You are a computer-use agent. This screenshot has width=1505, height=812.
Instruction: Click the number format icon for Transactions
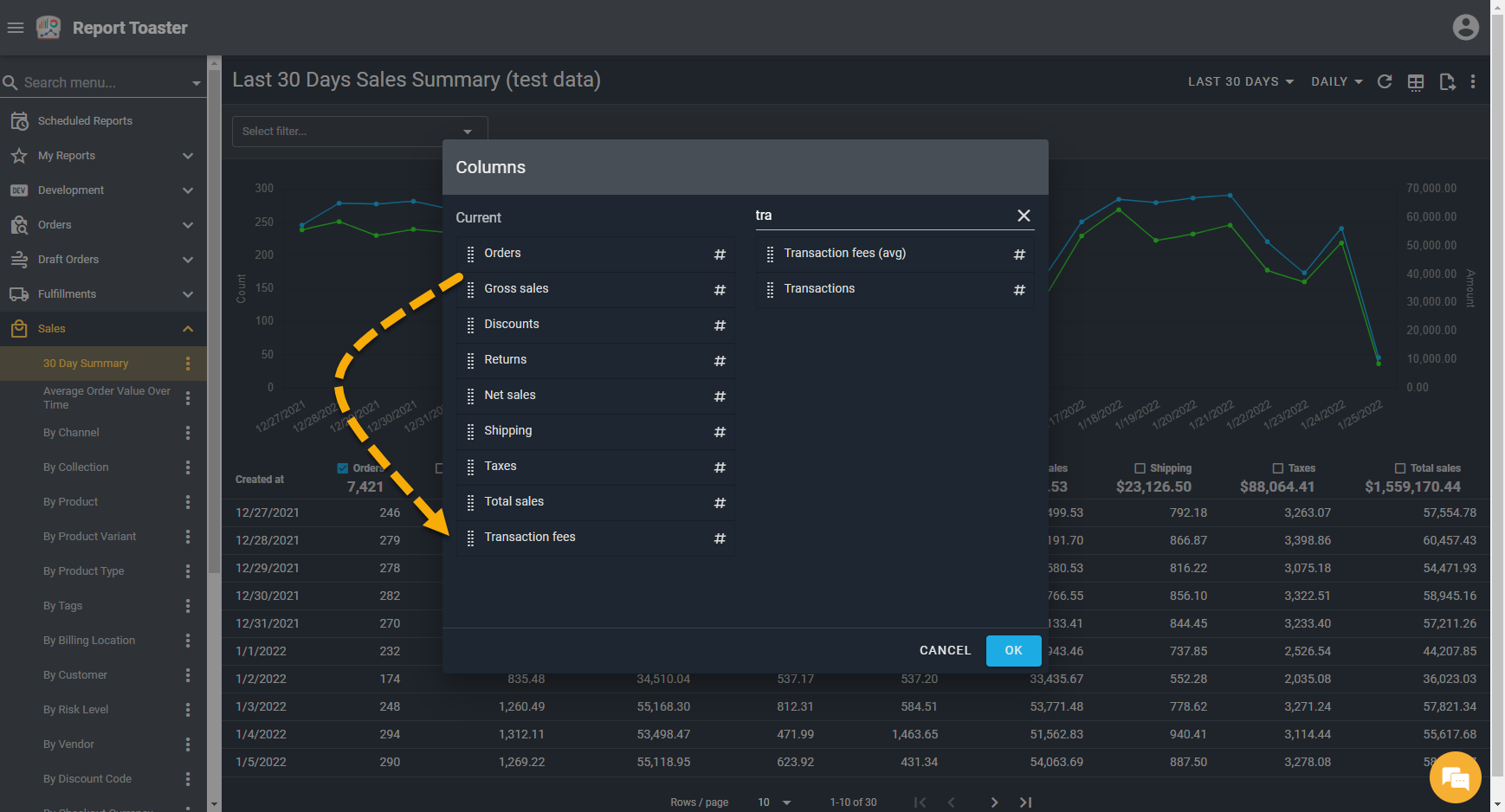click(1019, 289)
